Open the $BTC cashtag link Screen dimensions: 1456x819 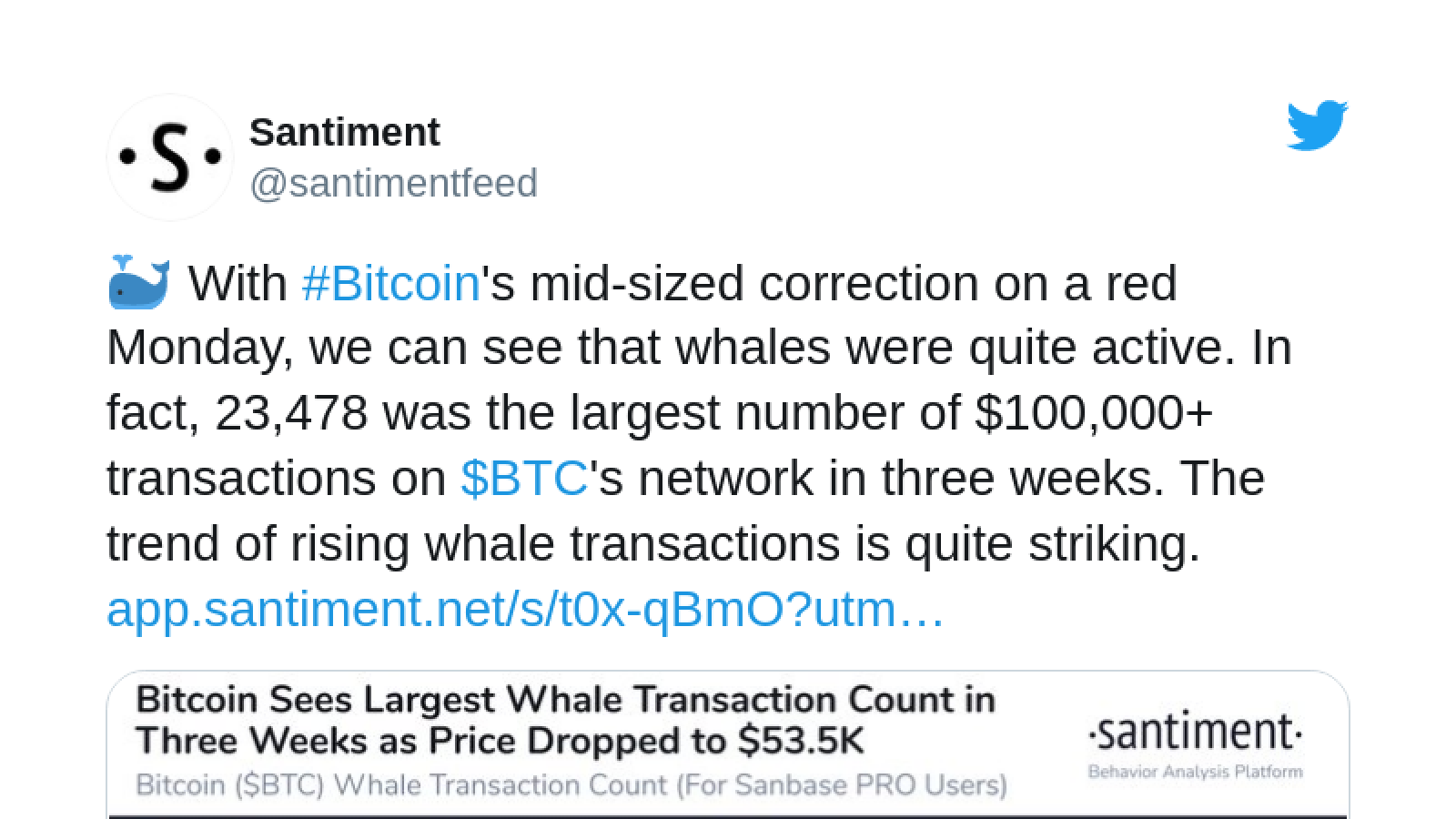tap(524, 478)
